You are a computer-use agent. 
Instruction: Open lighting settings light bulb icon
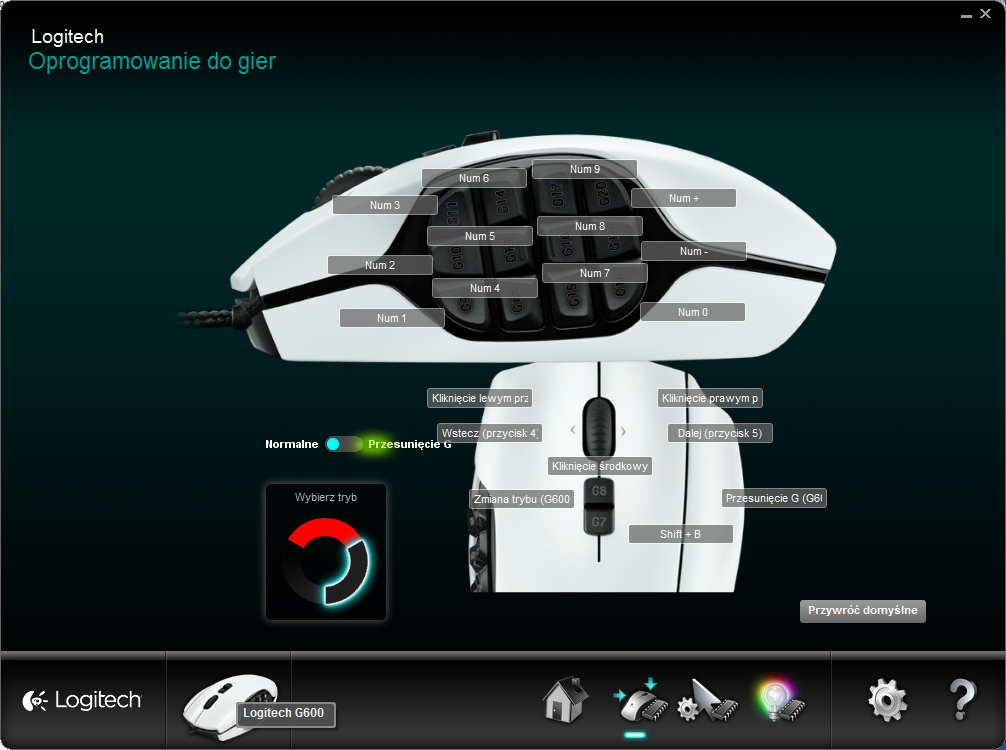pyautogui.click(x=781, y=700)
